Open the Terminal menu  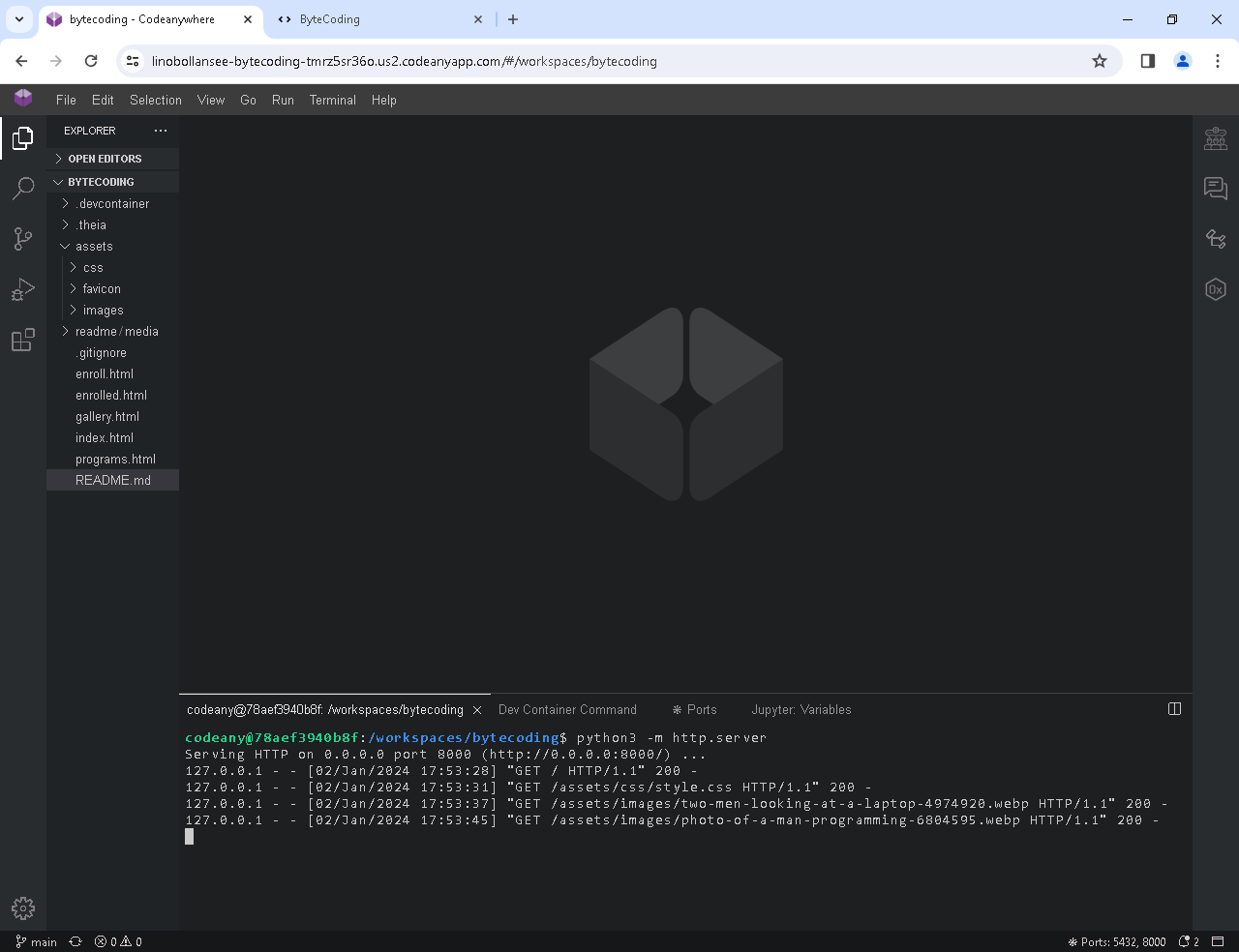(332, 100)
